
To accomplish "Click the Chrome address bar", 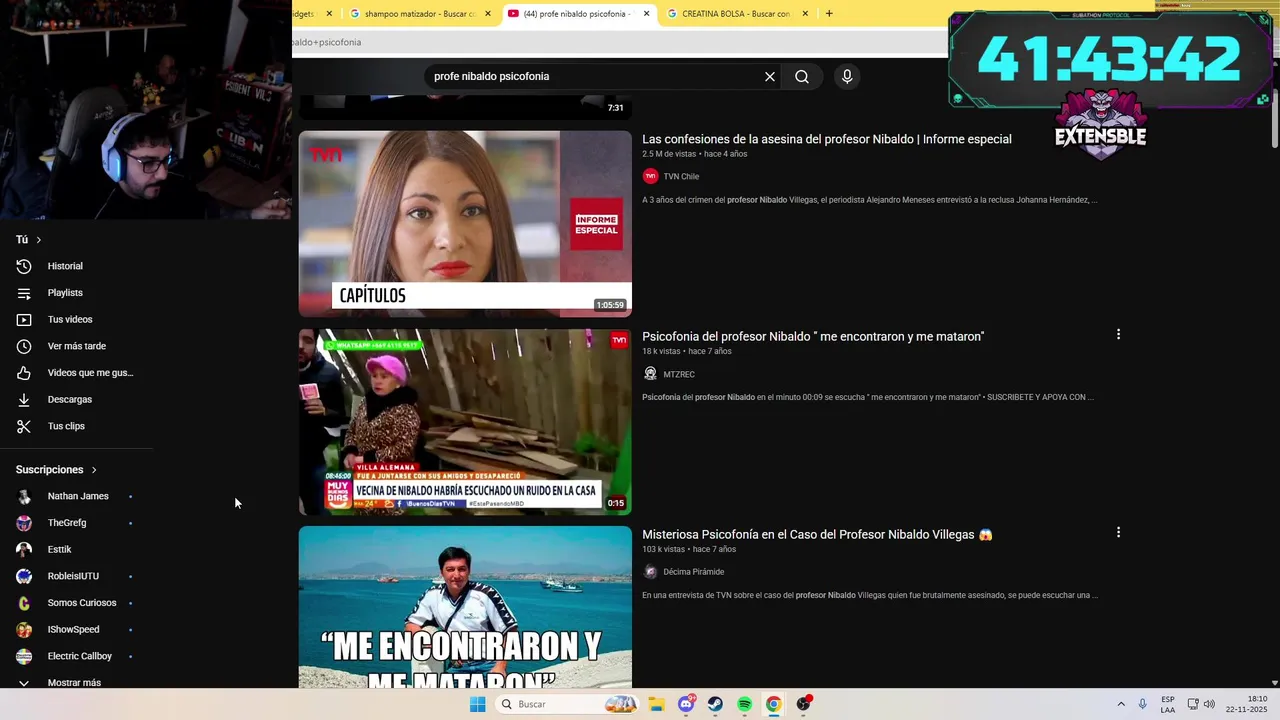I will tap(620, 42).
